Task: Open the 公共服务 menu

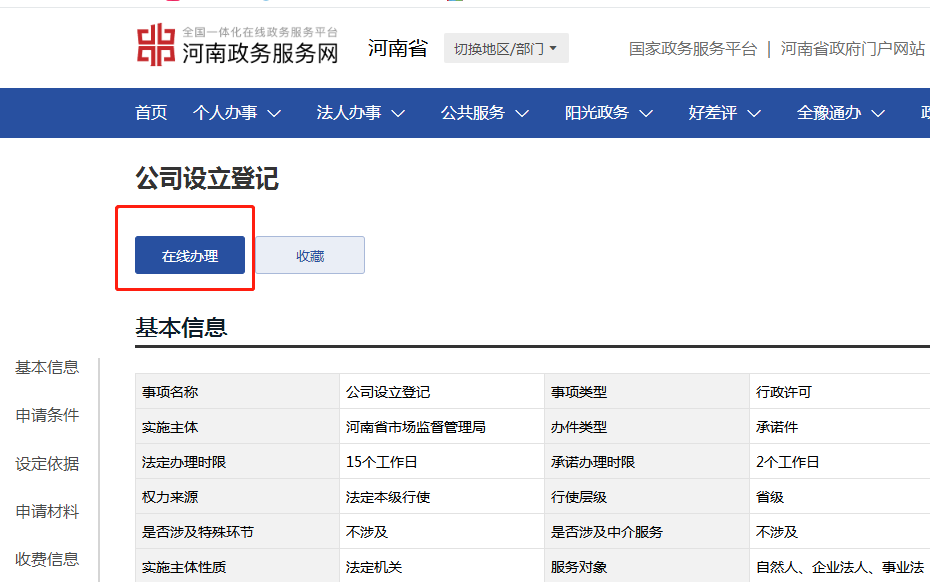Action: coord(473,113)
